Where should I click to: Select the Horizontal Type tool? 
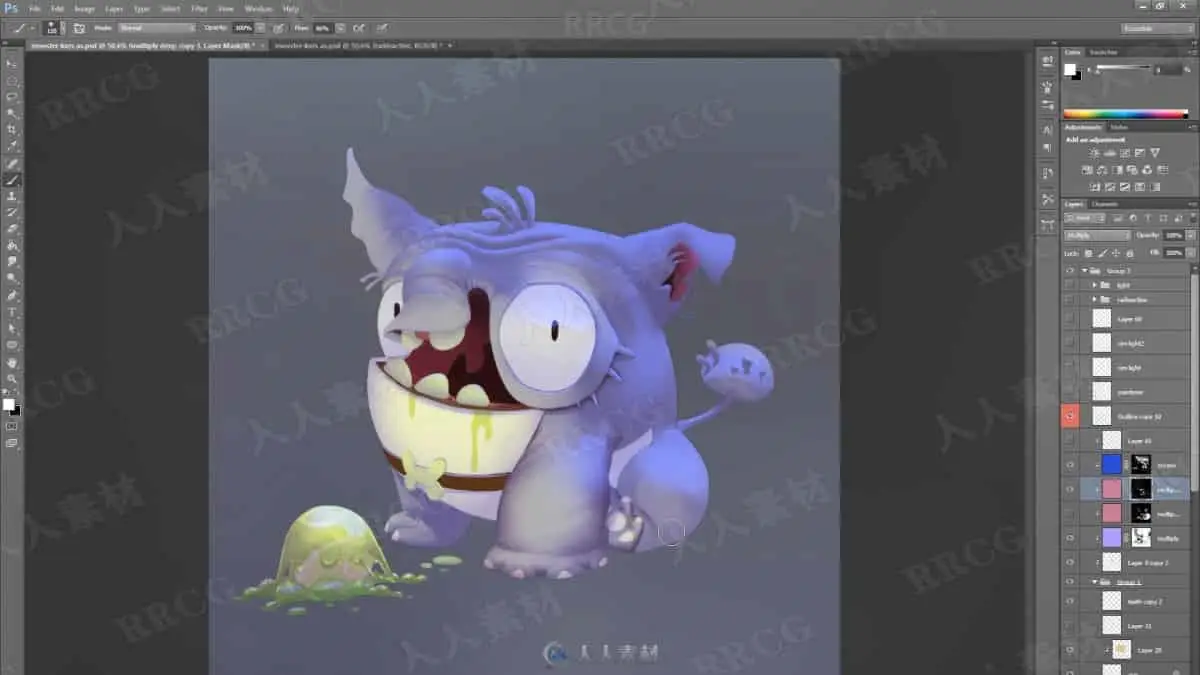tap(13, 312)
